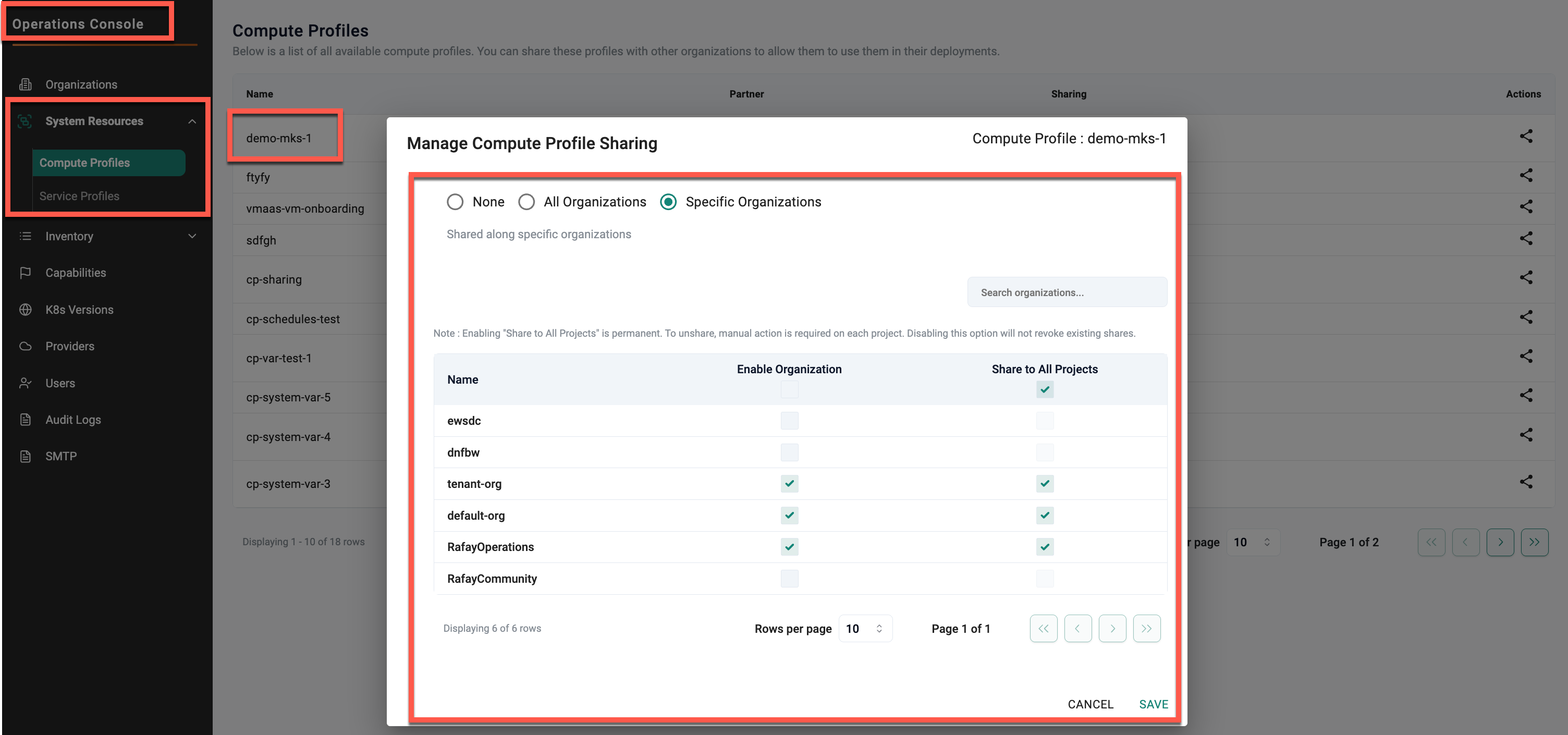Open the Capabilities sidebar item
1568x735 pixels.
pyautogui.click(x=76, y=273)
